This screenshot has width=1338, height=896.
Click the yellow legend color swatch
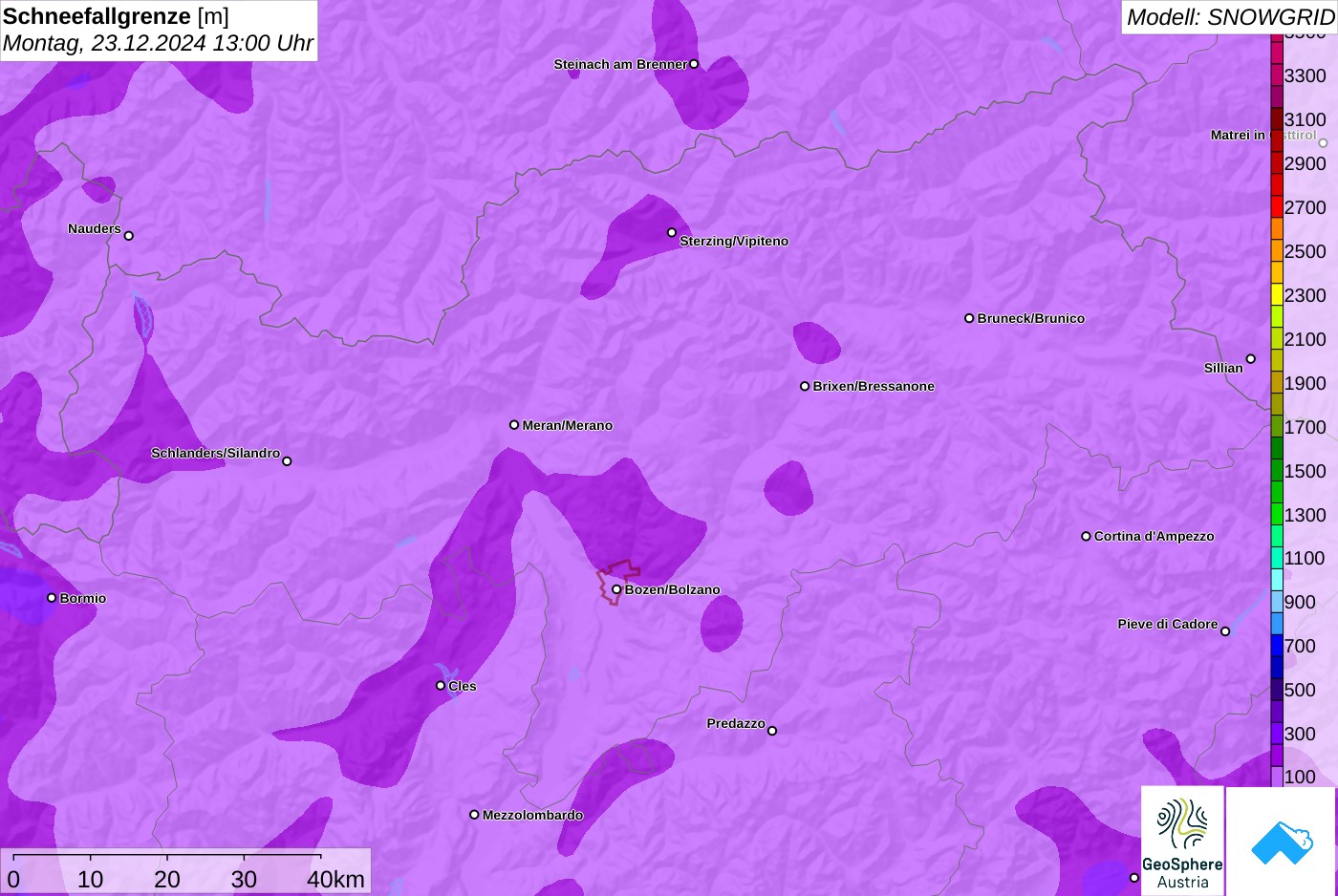pos(1277,295)
